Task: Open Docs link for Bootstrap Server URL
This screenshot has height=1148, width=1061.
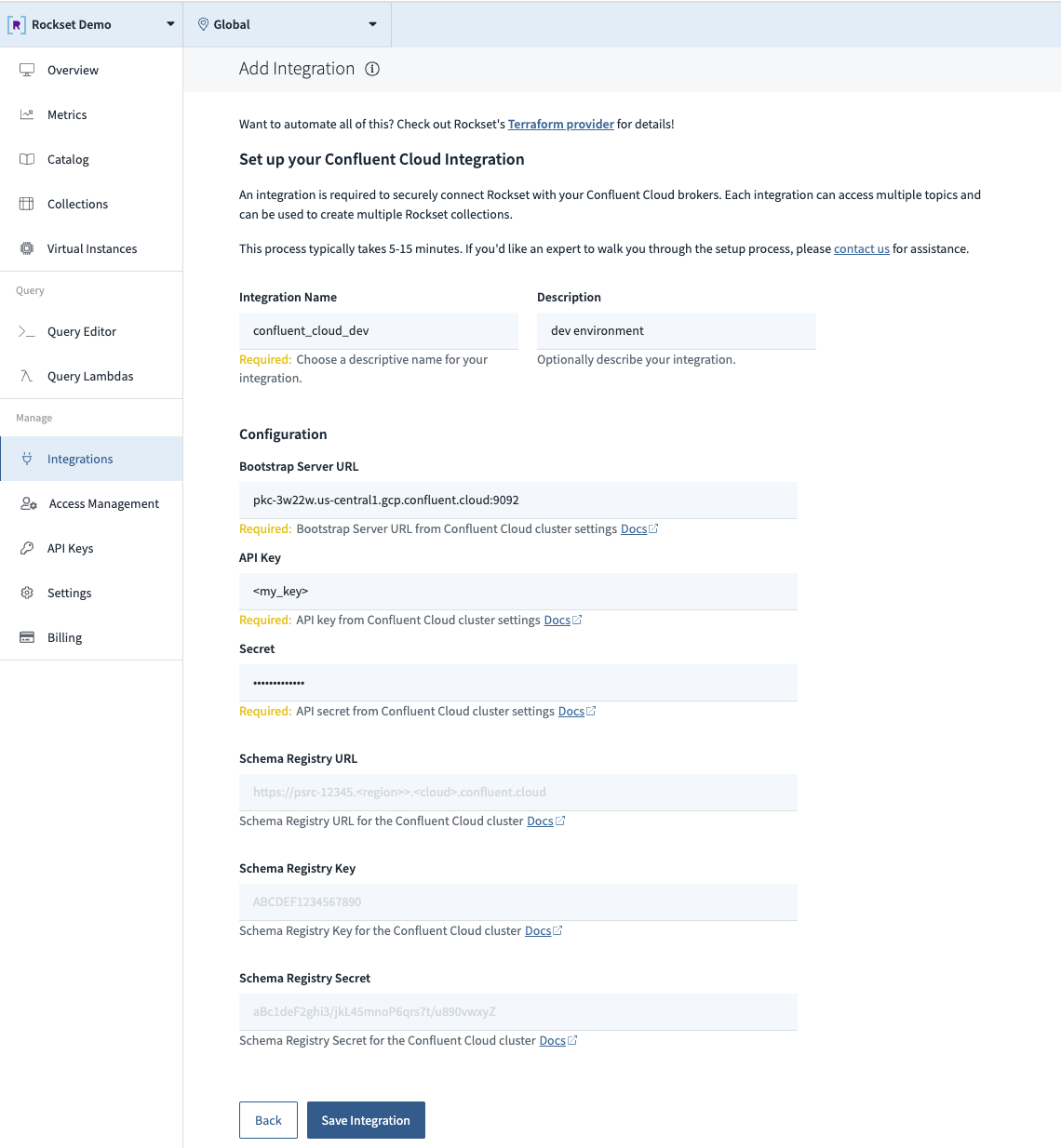Action: (634, 528)
